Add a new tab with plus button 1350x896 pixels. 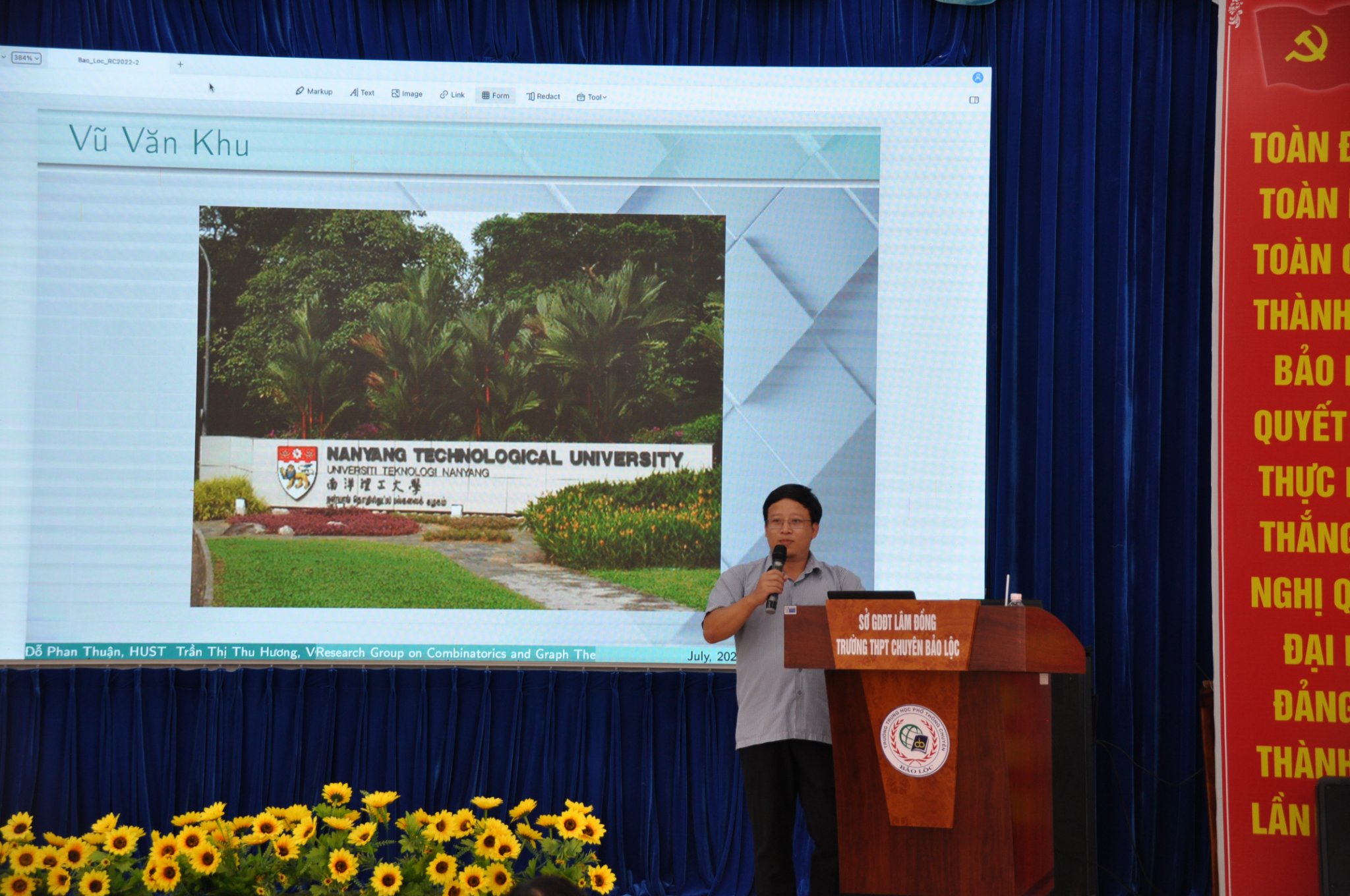[180, 64]
